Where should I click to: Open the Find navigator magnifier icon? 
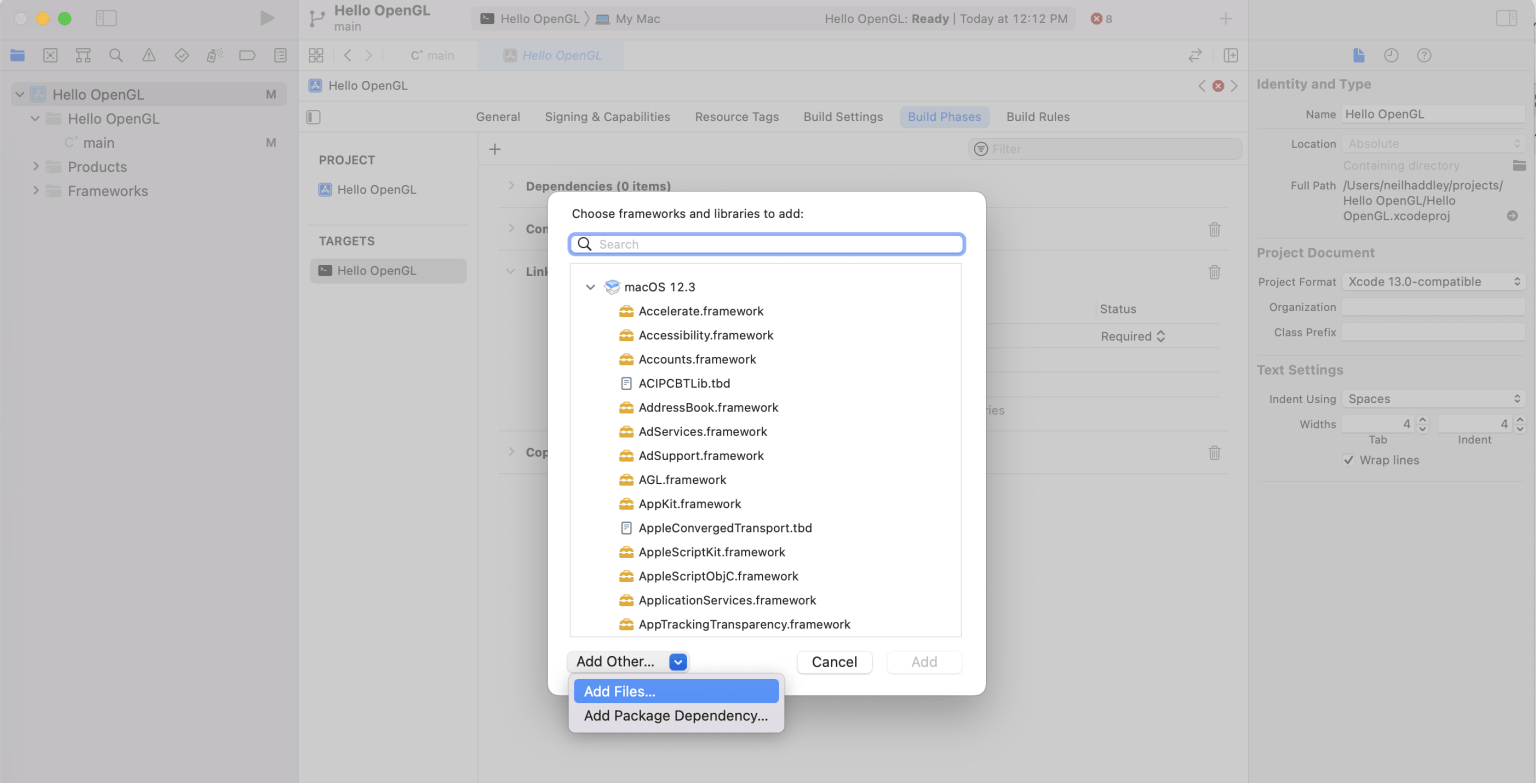(x=116, y=55)
